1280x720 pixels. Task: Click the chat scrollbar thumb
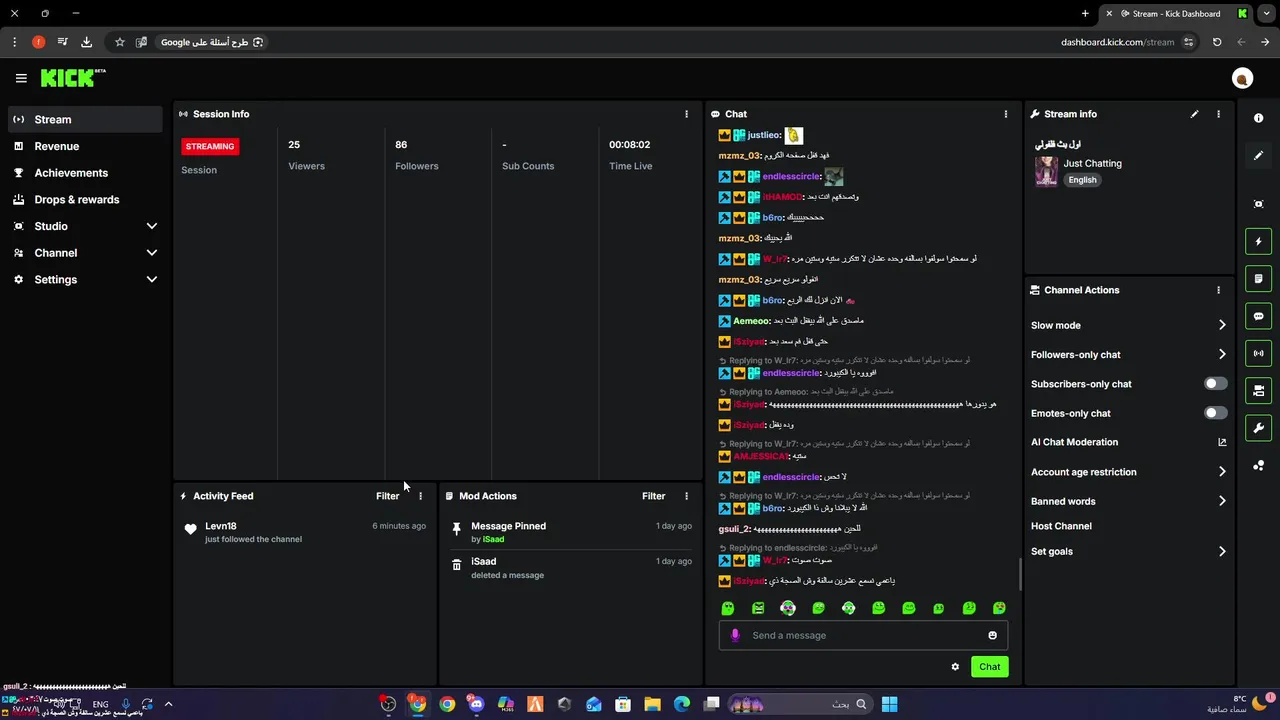1020,575
